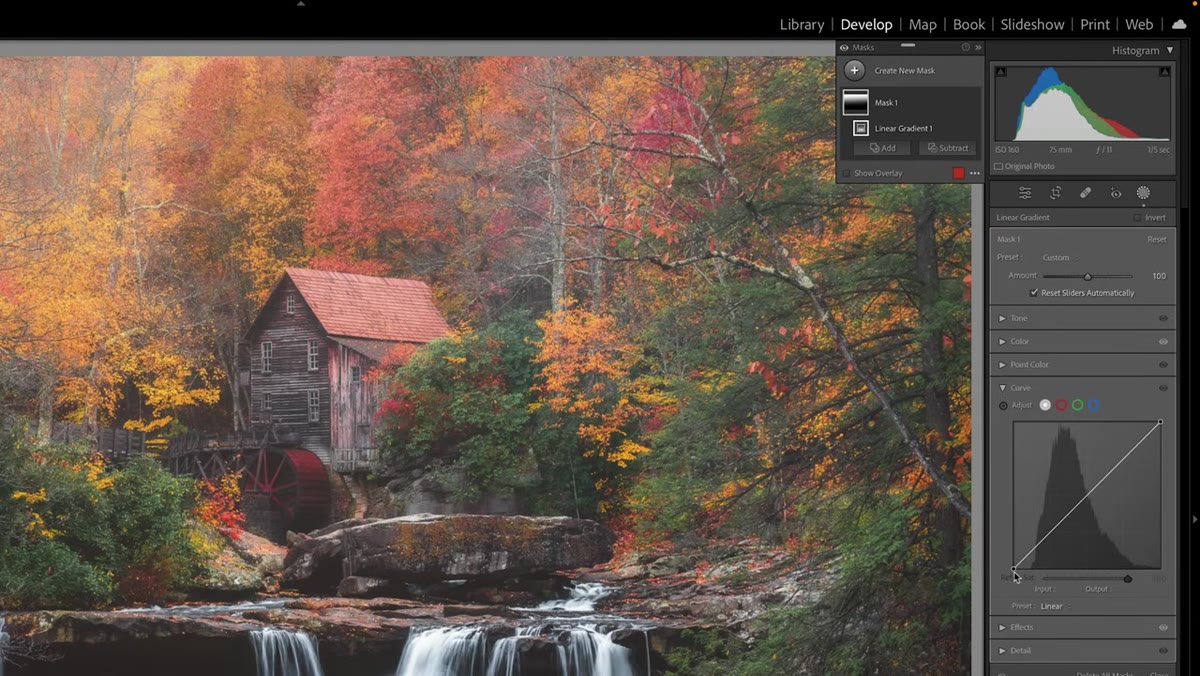The height and width of the screenshot is (676, 1200).
Task: Click the Add button under Mask 1
Action: point(882,148)
